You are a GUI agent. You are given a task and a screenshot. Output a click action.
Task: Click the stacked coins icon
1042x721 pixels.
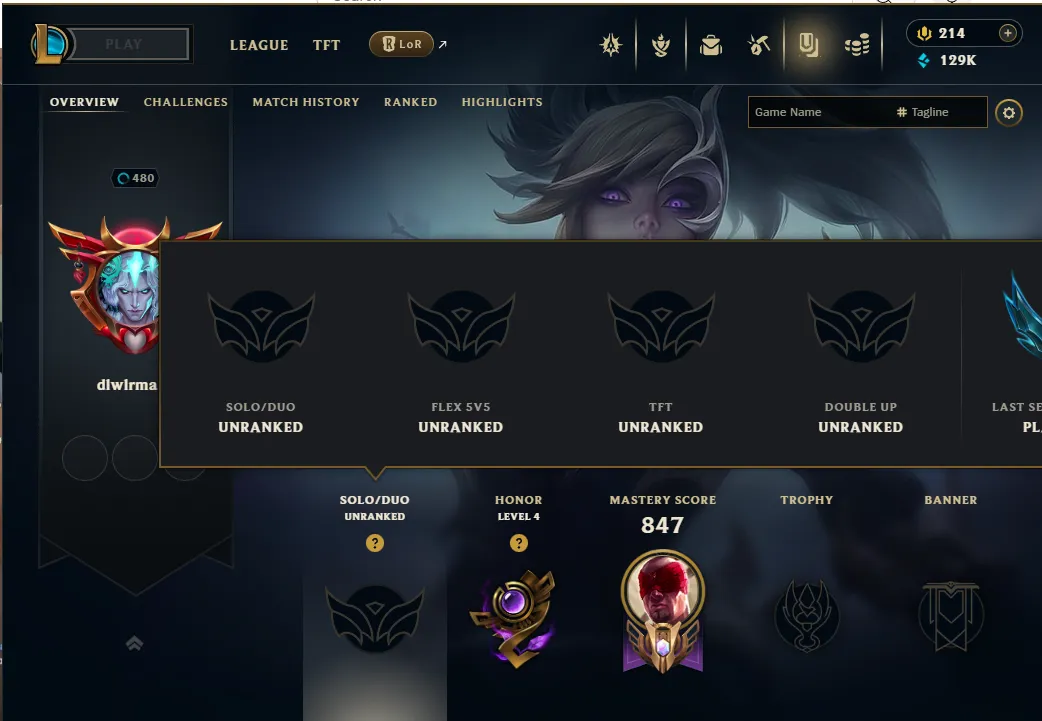point(857,45)
